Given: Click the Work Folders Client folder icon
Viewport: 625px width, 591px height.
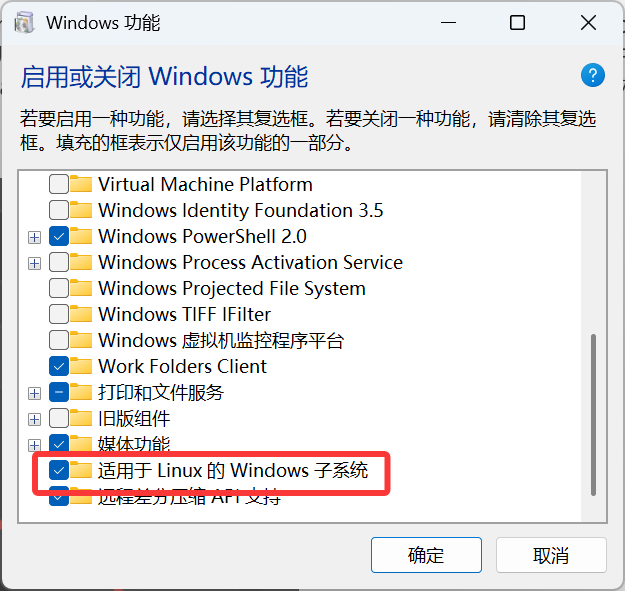Looking at the screenshot, I should point(81,366).
